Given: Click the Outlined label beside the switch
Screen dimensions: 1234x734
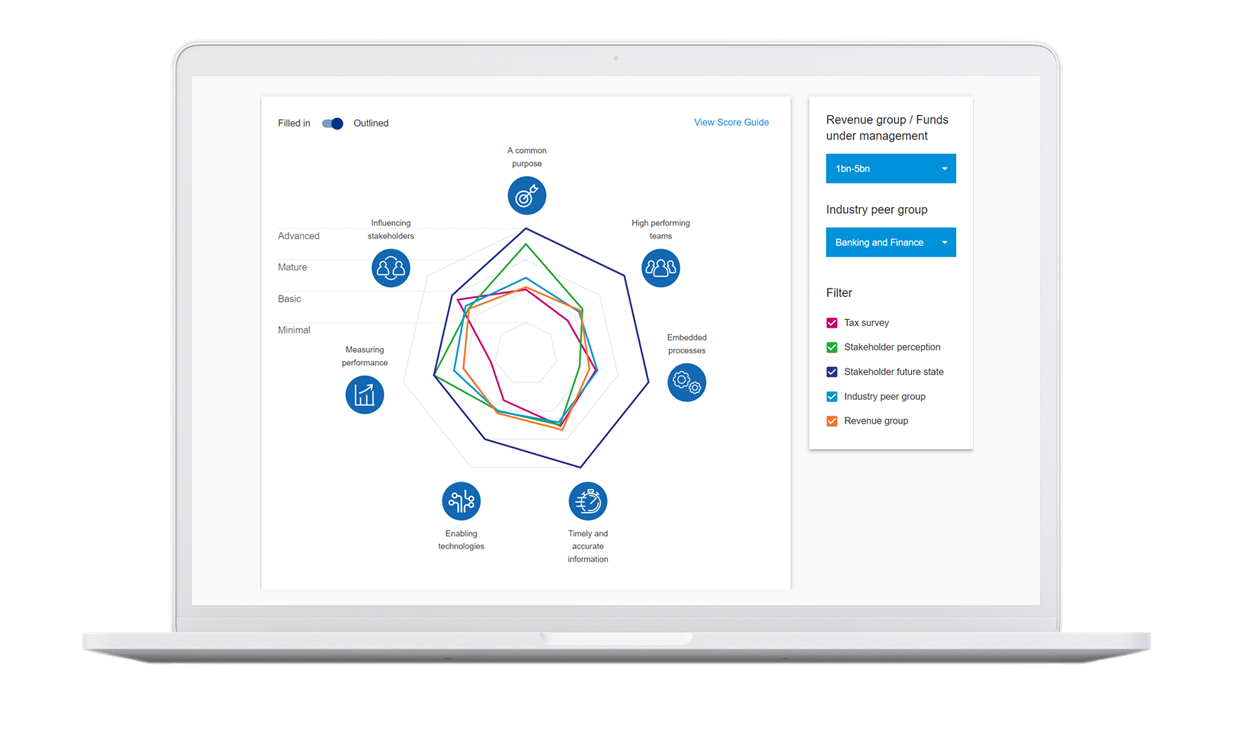Looking at the screenshot, I should click(371, 123).
